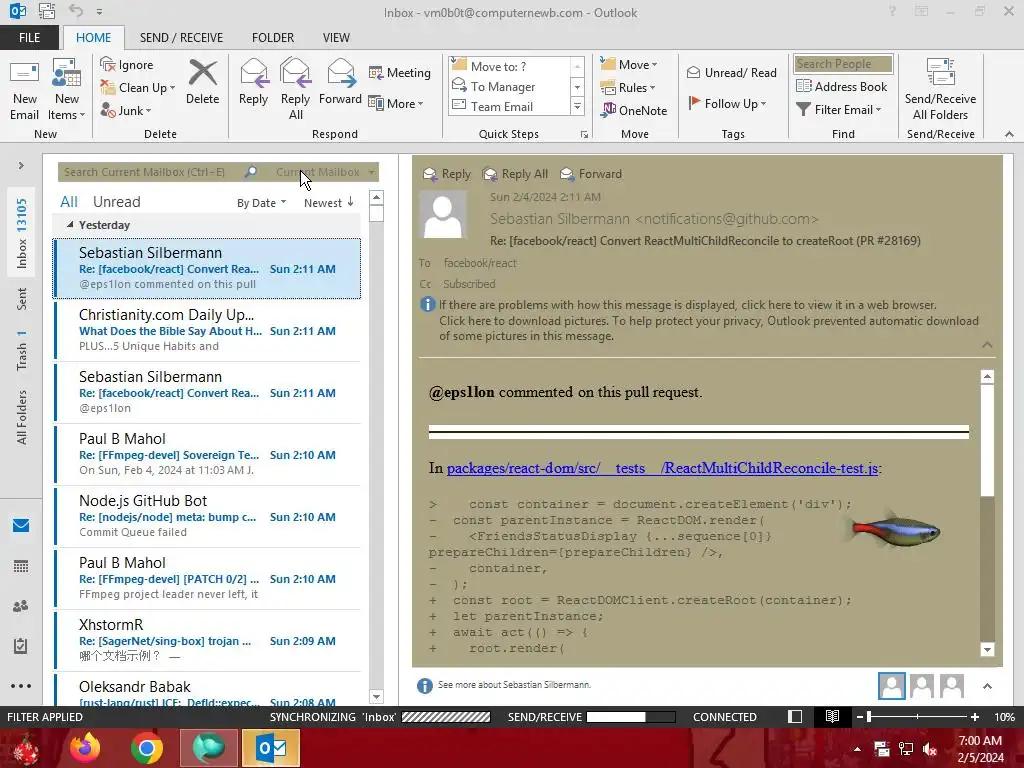Open the Node.js GitHub Bot email
Image resolution: width=1024 pixels, height=768 pixels.
pos(208,517)
